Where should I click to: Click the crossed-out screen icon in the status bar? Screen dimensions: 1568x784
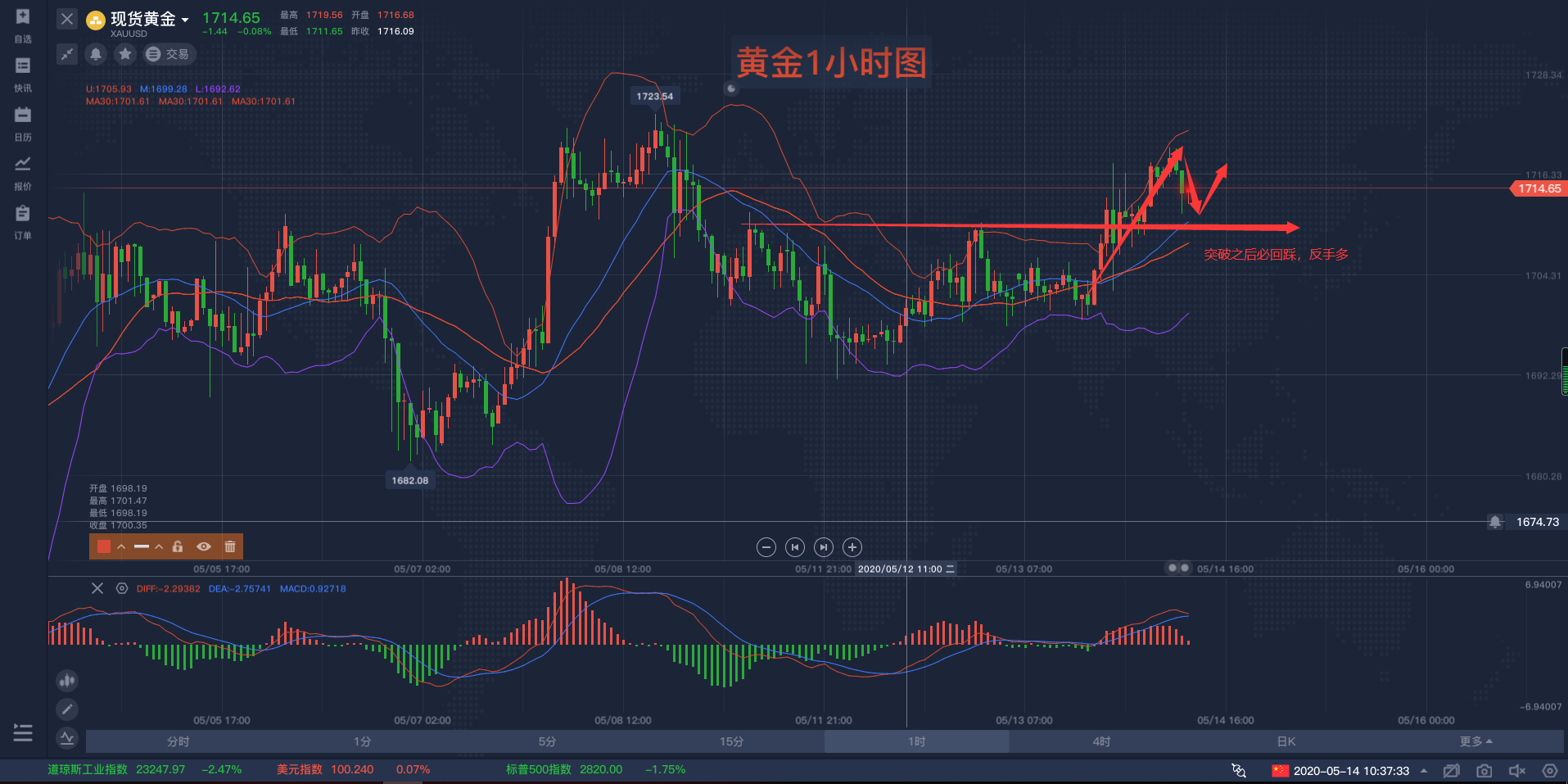[x=1452, y=771]
